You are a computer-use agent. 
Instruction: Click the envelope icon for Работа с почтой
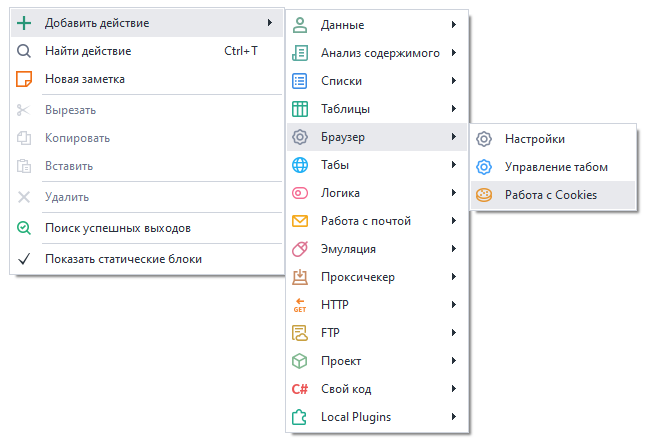[299, 221]
